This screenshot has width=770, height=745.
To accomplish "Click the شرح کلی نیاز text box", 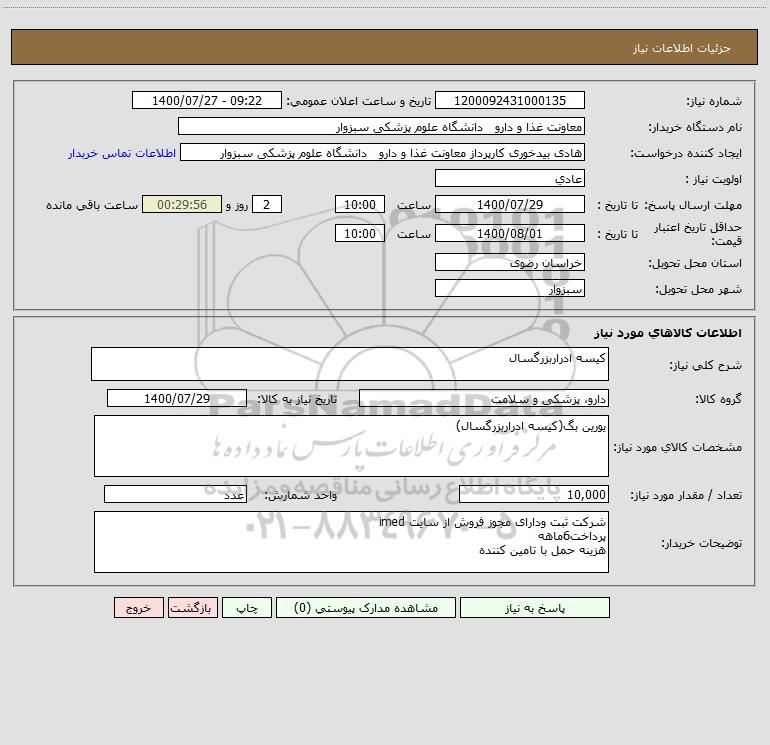I will pos(350,364).
